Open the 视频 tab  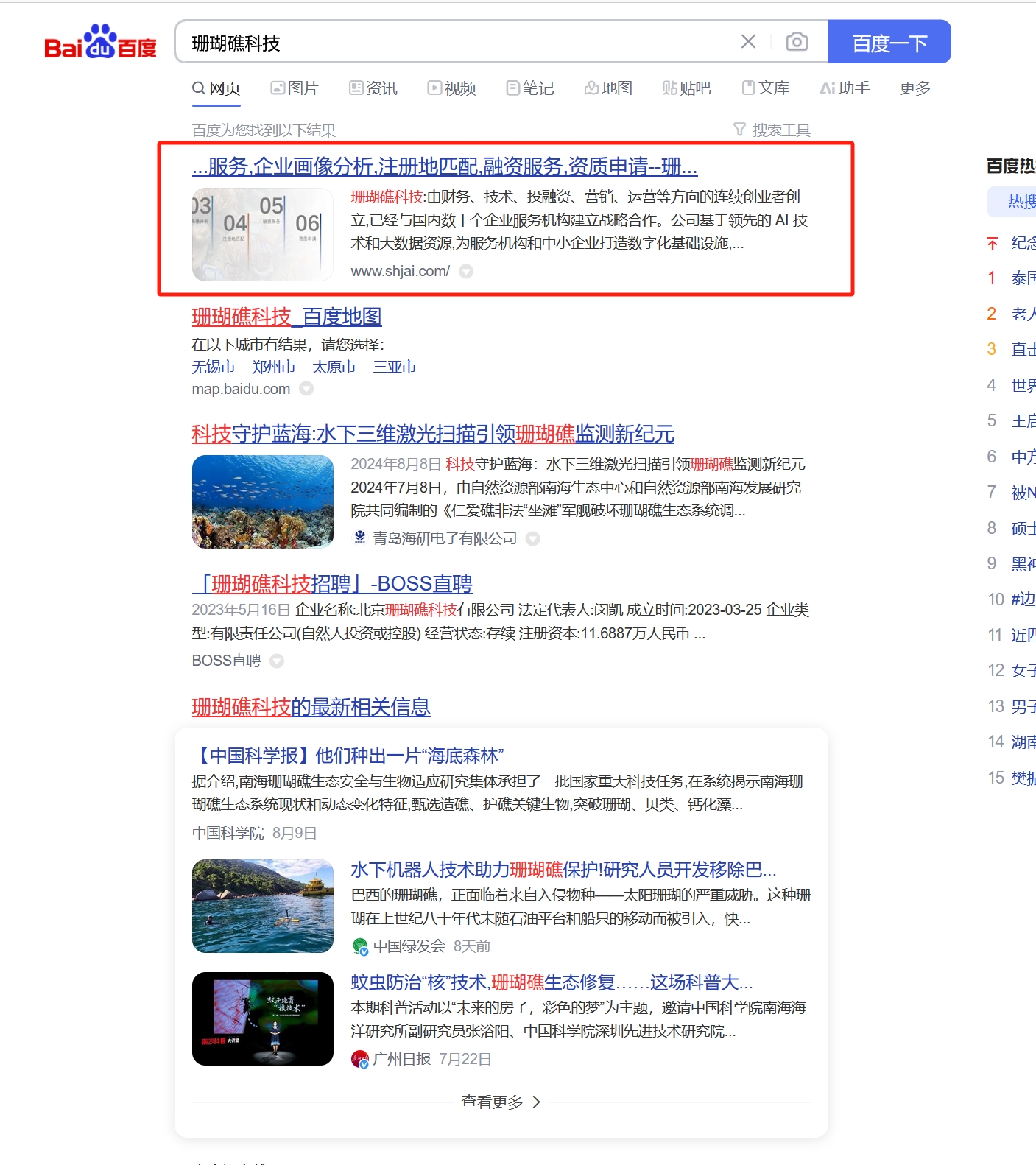[452, 88]
